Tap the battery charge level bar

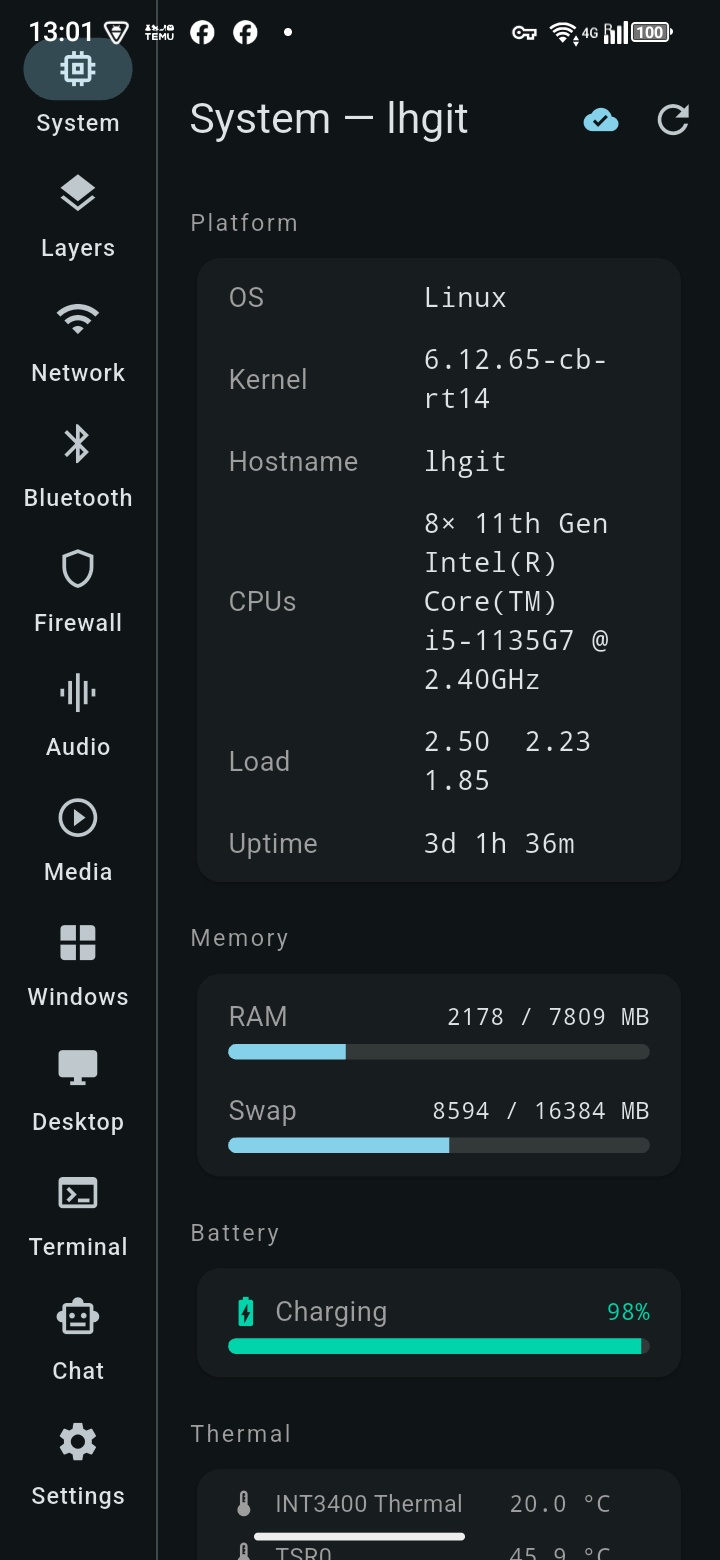tap(439, 1346)
